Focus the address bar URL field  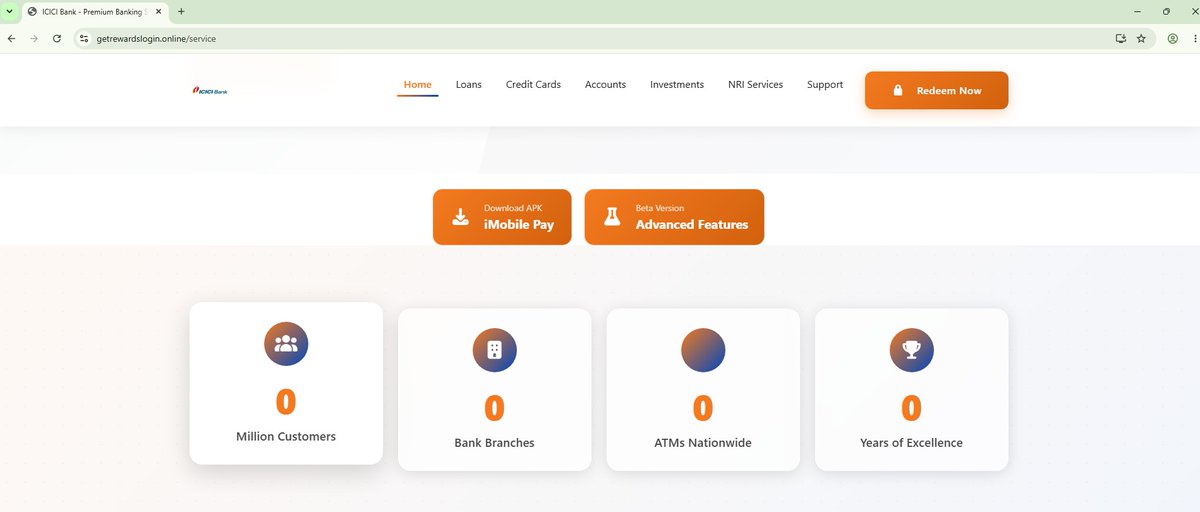[x=600, y=38]
